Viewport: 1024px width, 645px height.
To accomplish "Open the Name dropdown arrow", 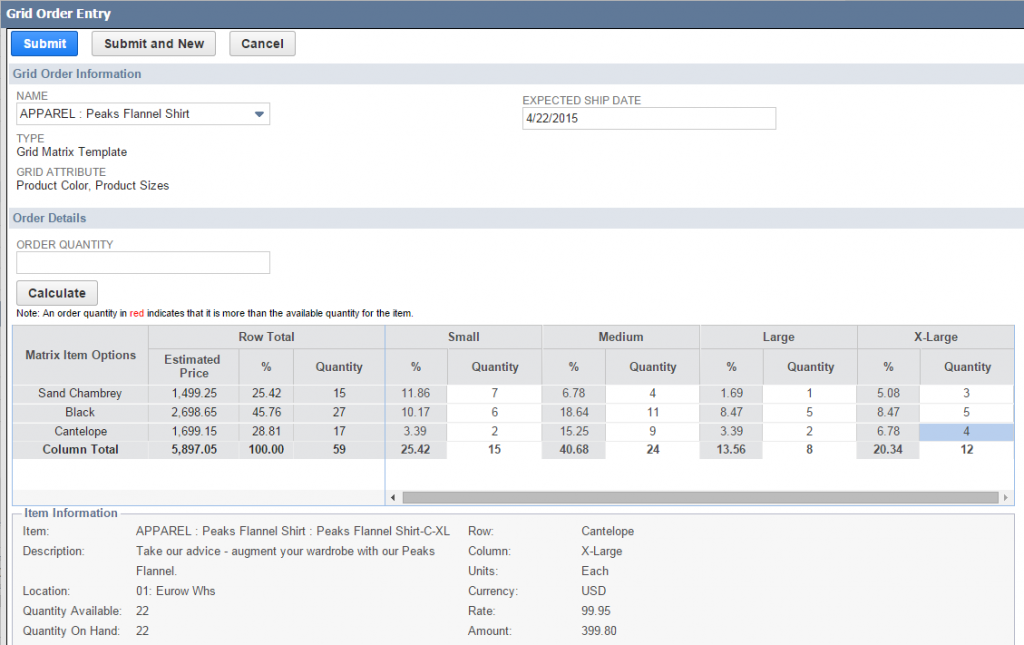I will pyautogui.click(x=259, y=114).
